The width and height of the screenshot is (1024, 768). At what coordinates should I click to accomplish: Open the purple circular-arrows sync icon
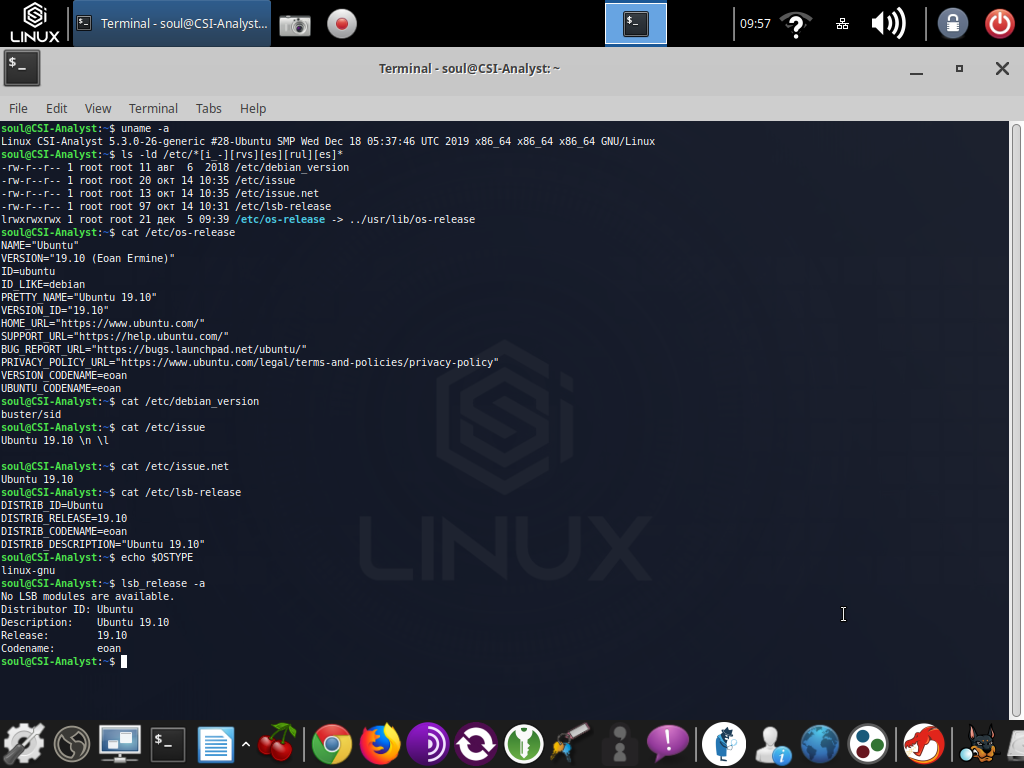pyautogui.click(x=475, y=744)
